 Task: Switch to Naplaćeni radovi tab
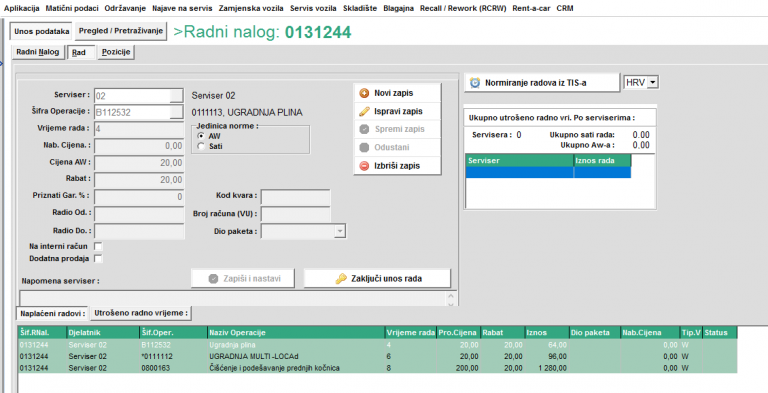click(52, 313)
